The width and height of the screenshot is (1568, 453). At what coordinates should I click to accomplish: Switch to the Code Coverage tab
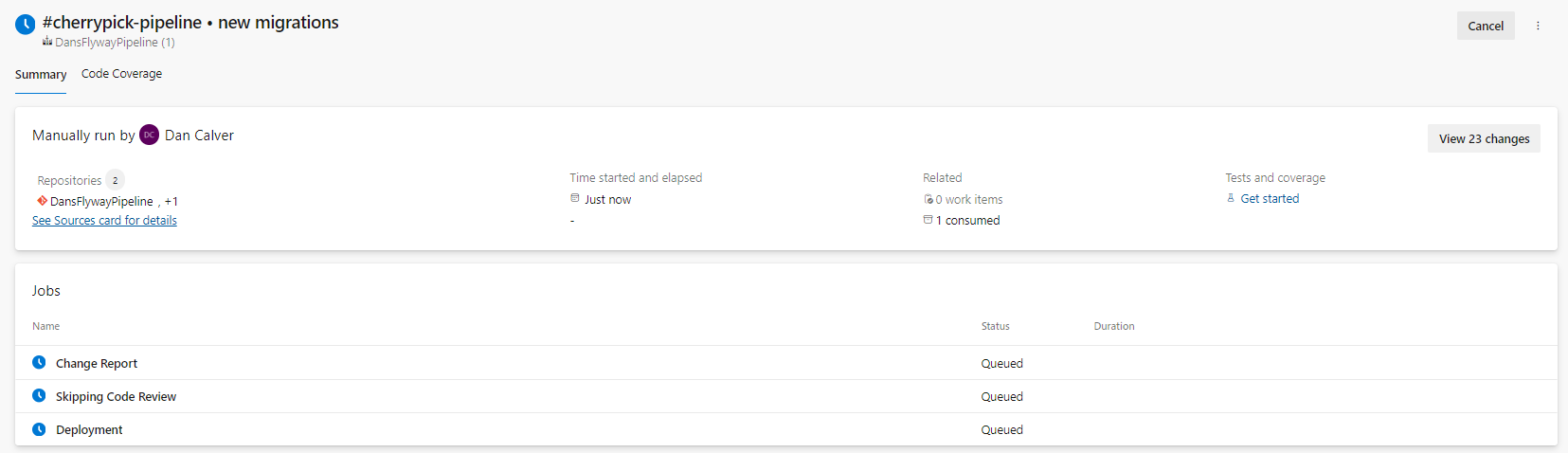pos(121,74)
